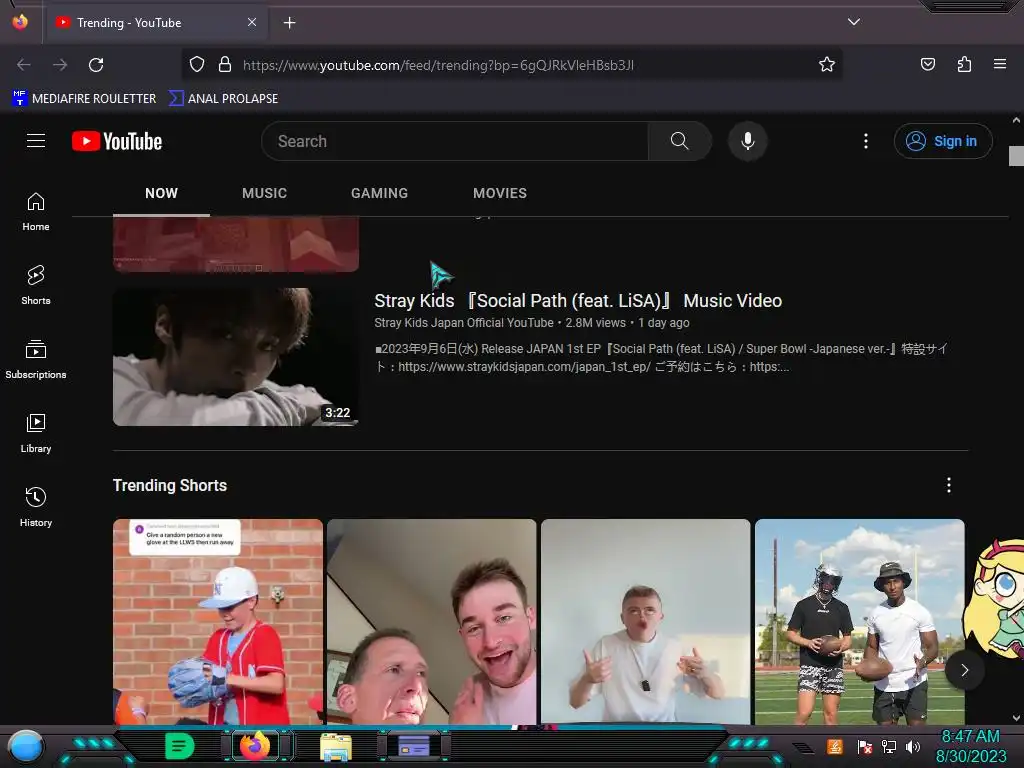
Task: Show next Trending Shorts with arrow
Action: [965, 670]
